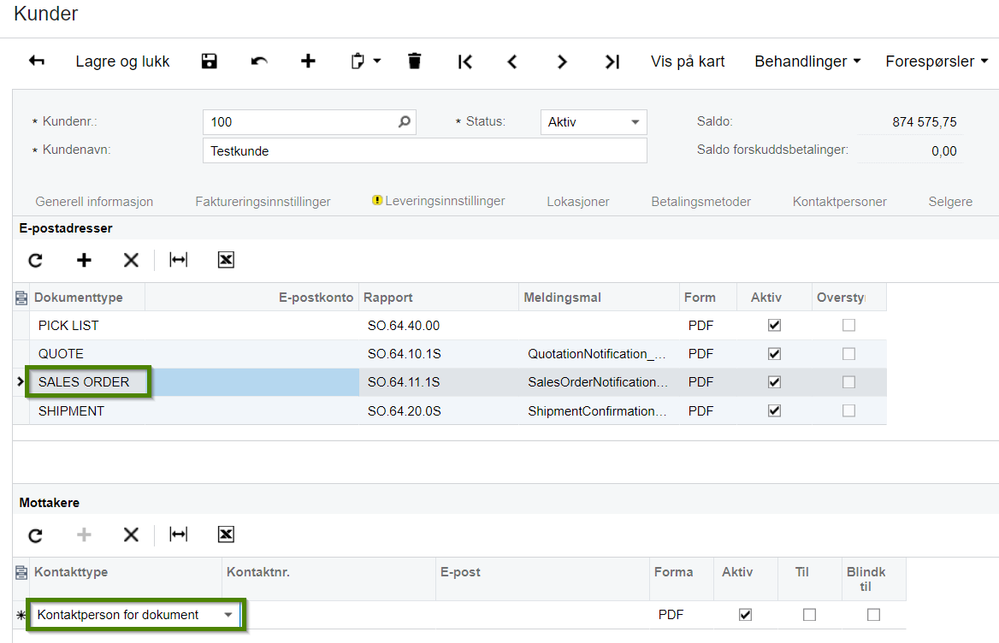Click the save disk icon
The image size is (999, 643).
coord(209,61)
